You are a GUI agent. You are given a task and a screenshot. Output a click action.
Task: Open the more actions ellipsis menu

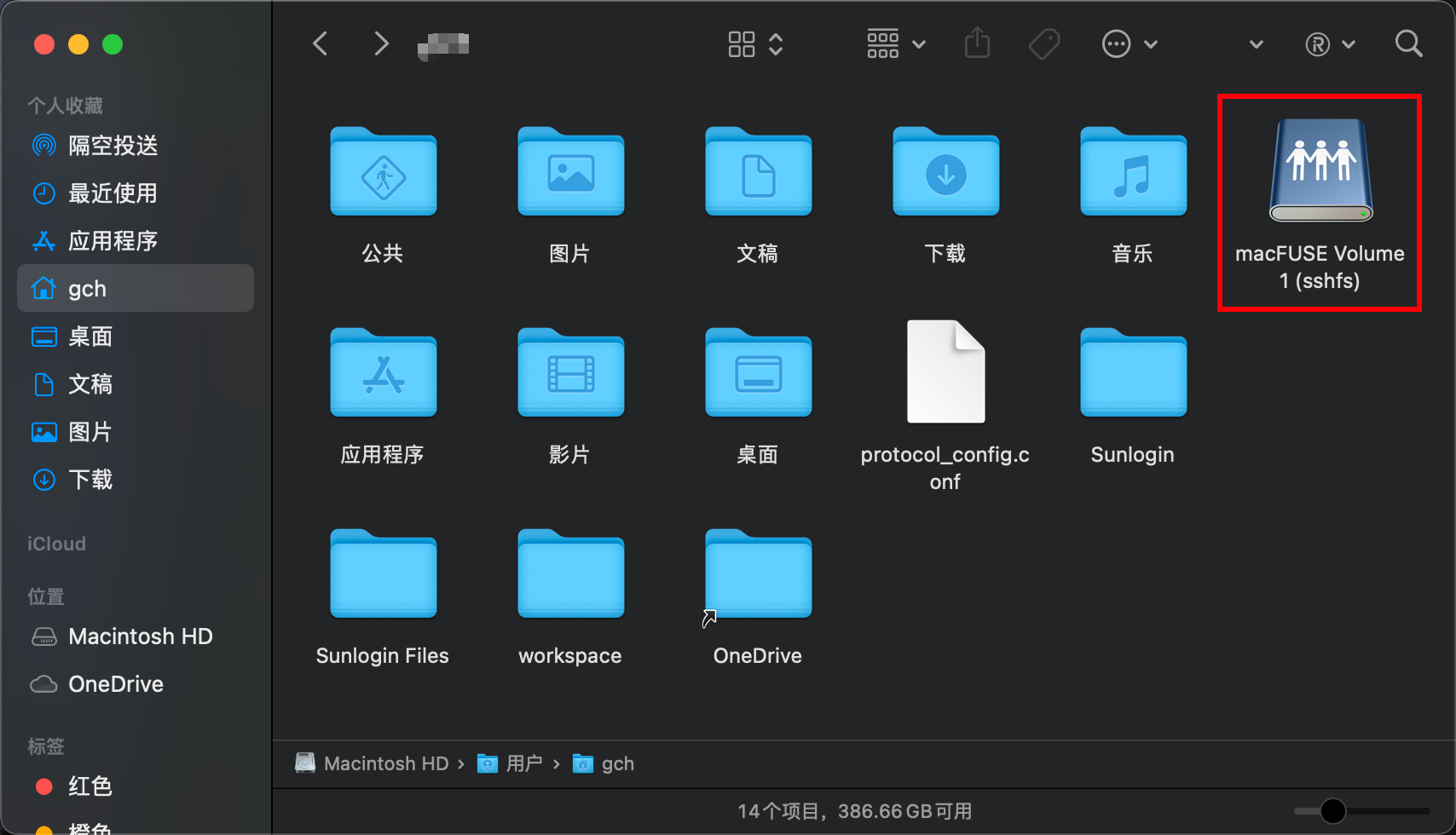click(1129, 43)
